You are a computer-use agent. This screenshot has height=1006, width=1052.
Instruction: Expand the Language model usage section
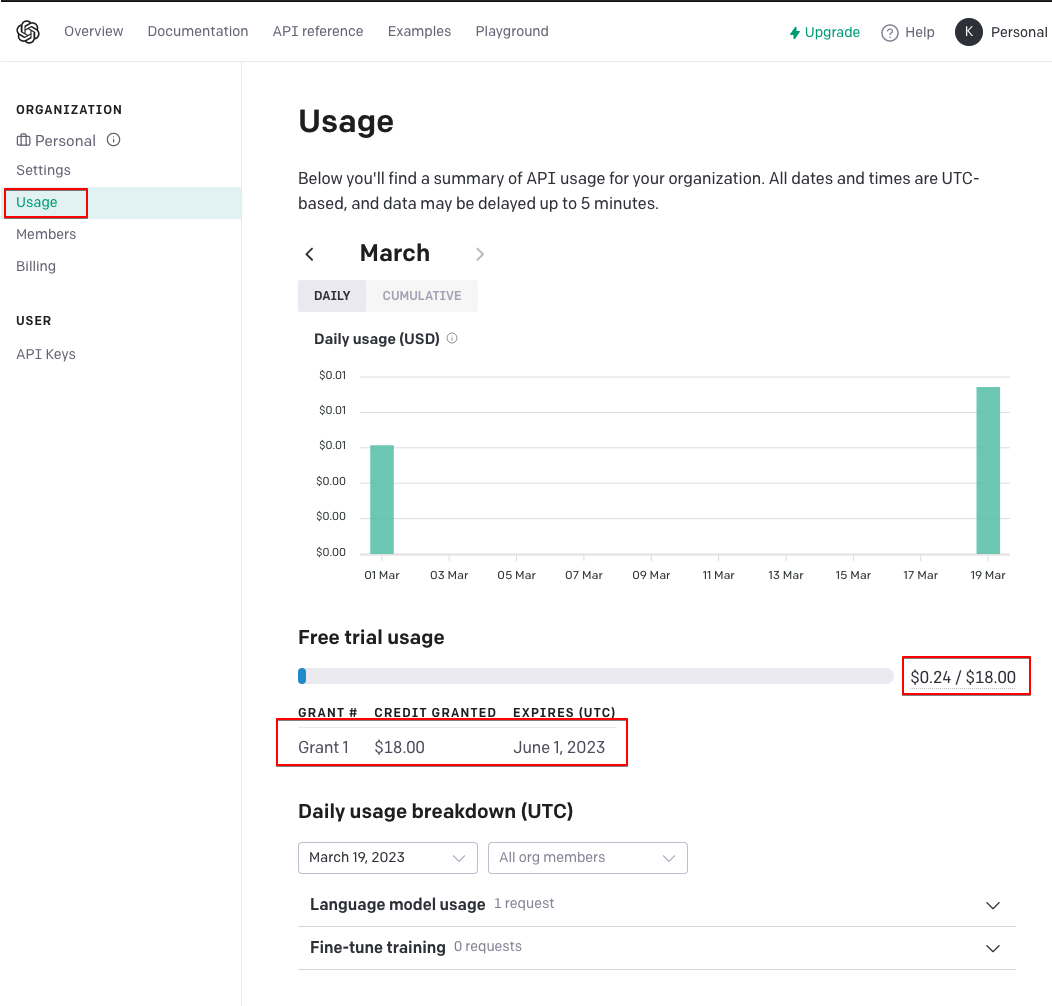click(657, 905)
